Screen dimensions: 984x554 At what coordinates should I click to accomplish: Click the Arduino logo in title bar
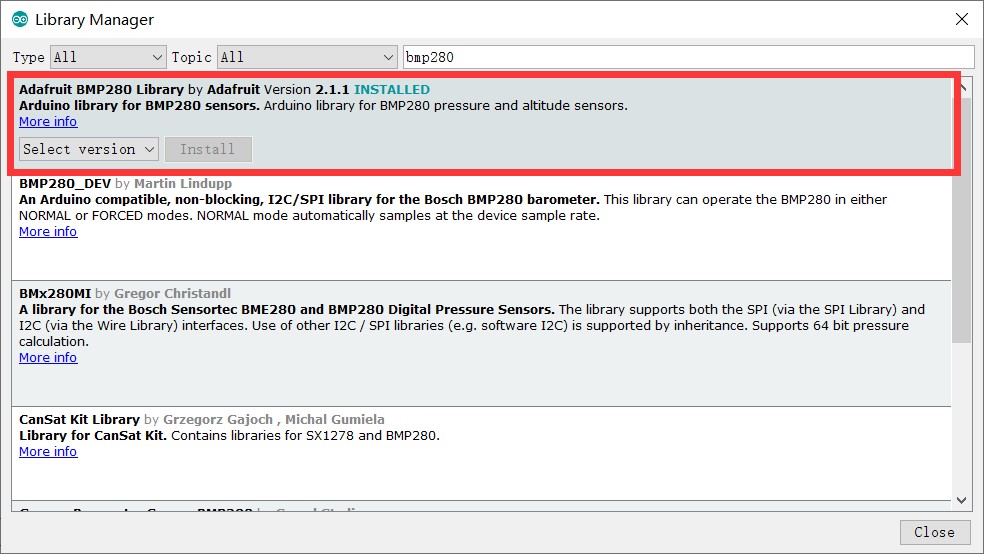tap(20, 19)
